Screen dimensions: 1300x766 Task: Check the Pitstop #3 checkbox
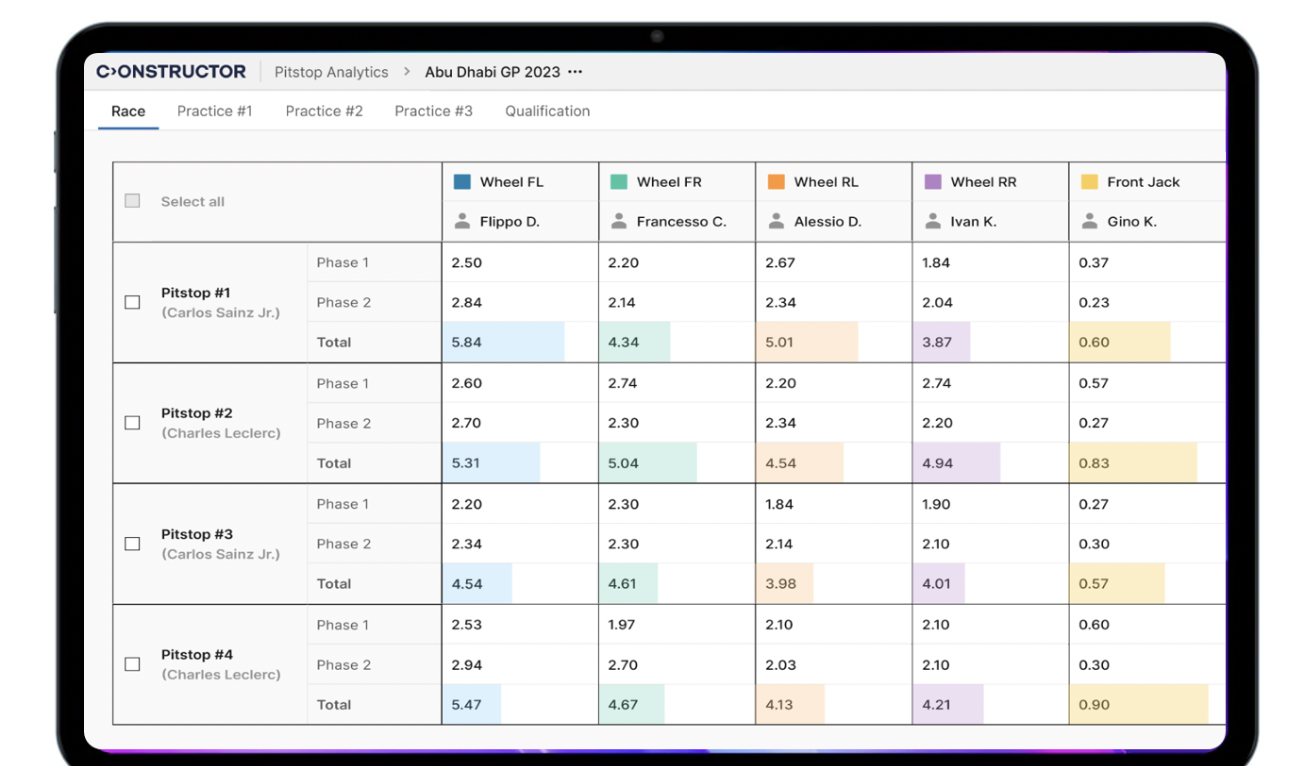coord(131,543)
